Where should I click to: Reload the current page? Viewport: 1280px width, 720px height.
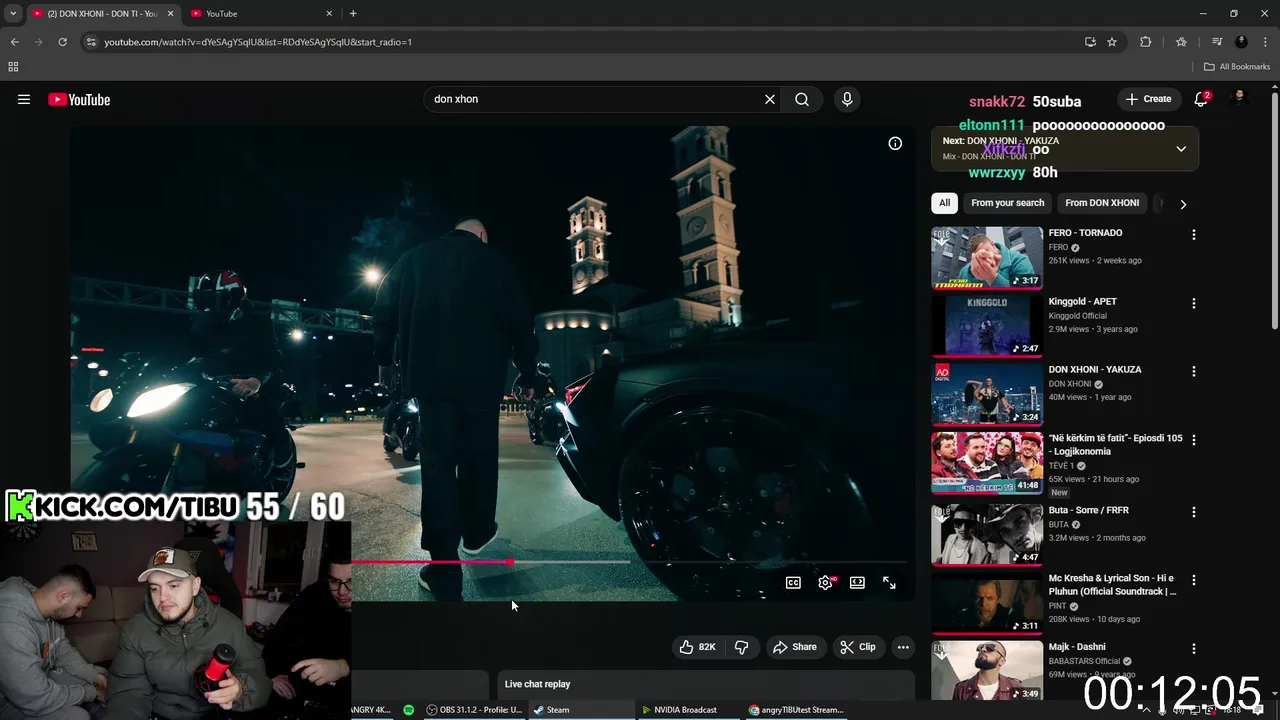[62, 42]
